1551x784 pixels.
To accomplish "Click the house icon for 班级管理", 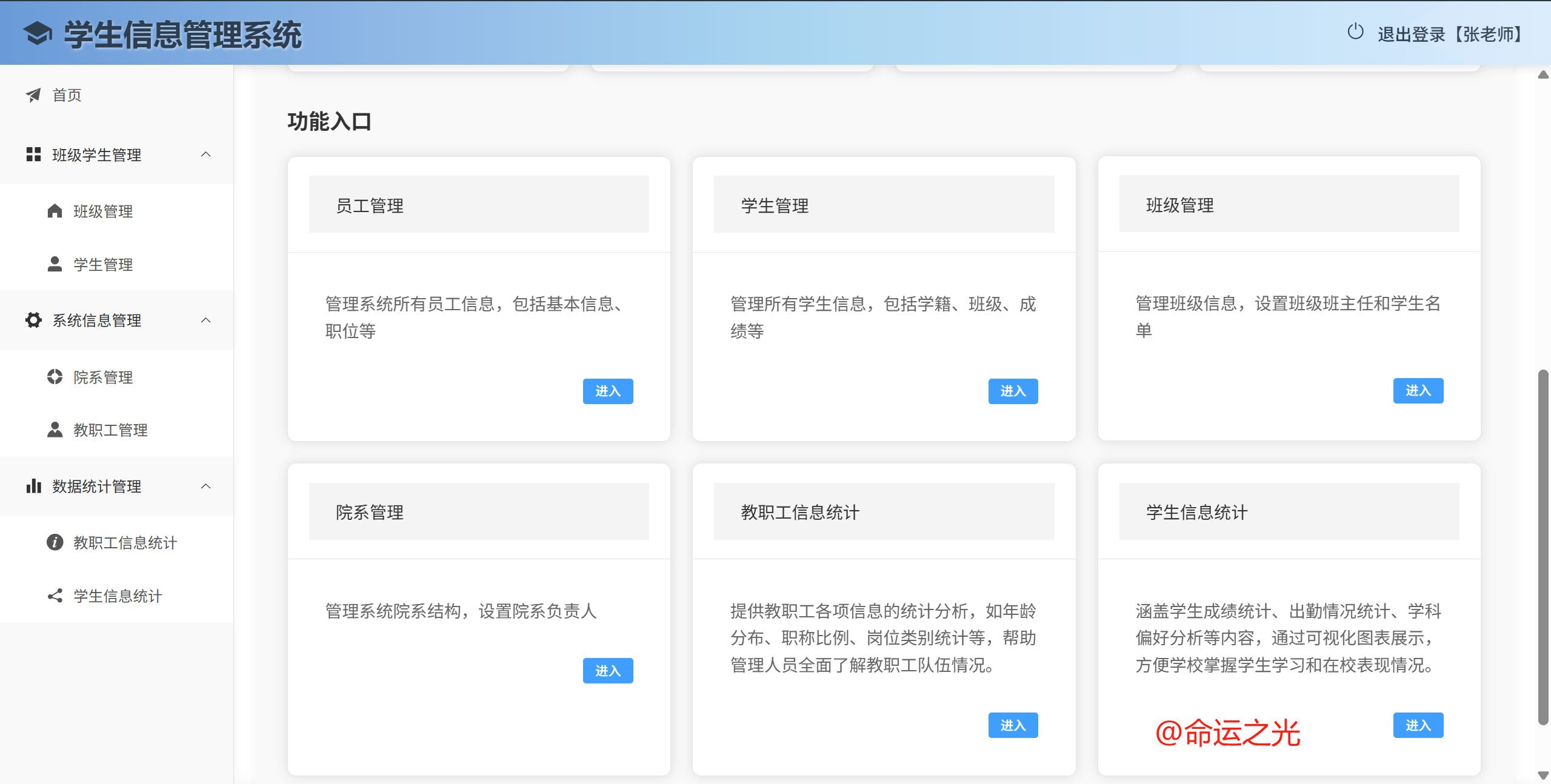I will (x=55, y=211).
